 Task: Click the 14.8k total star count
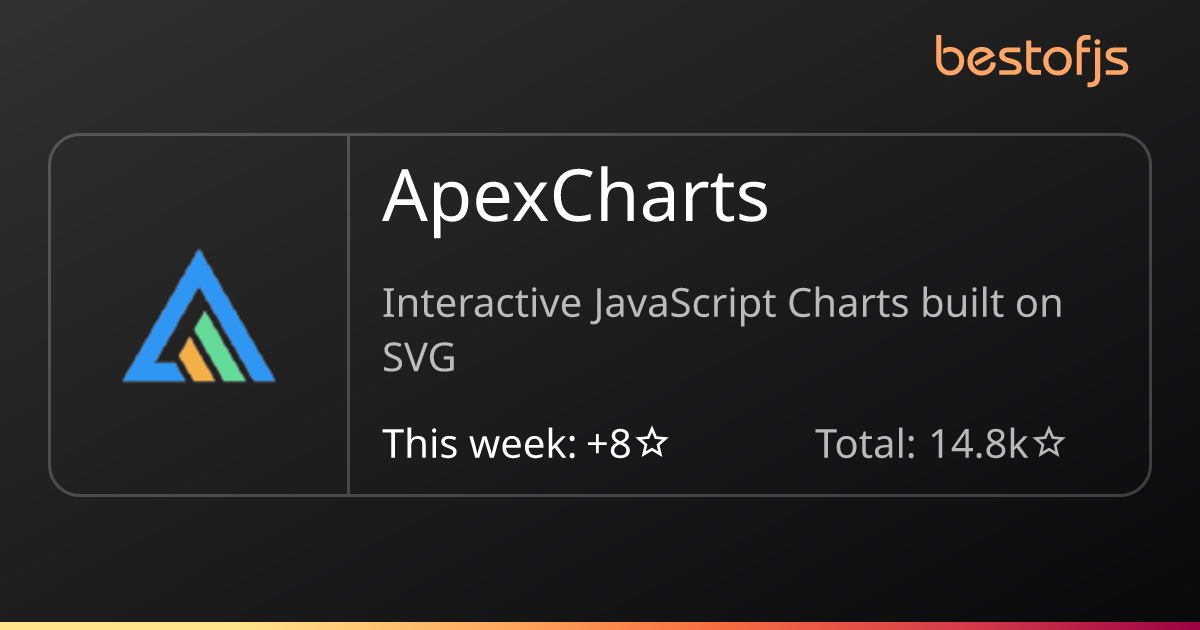979,443
